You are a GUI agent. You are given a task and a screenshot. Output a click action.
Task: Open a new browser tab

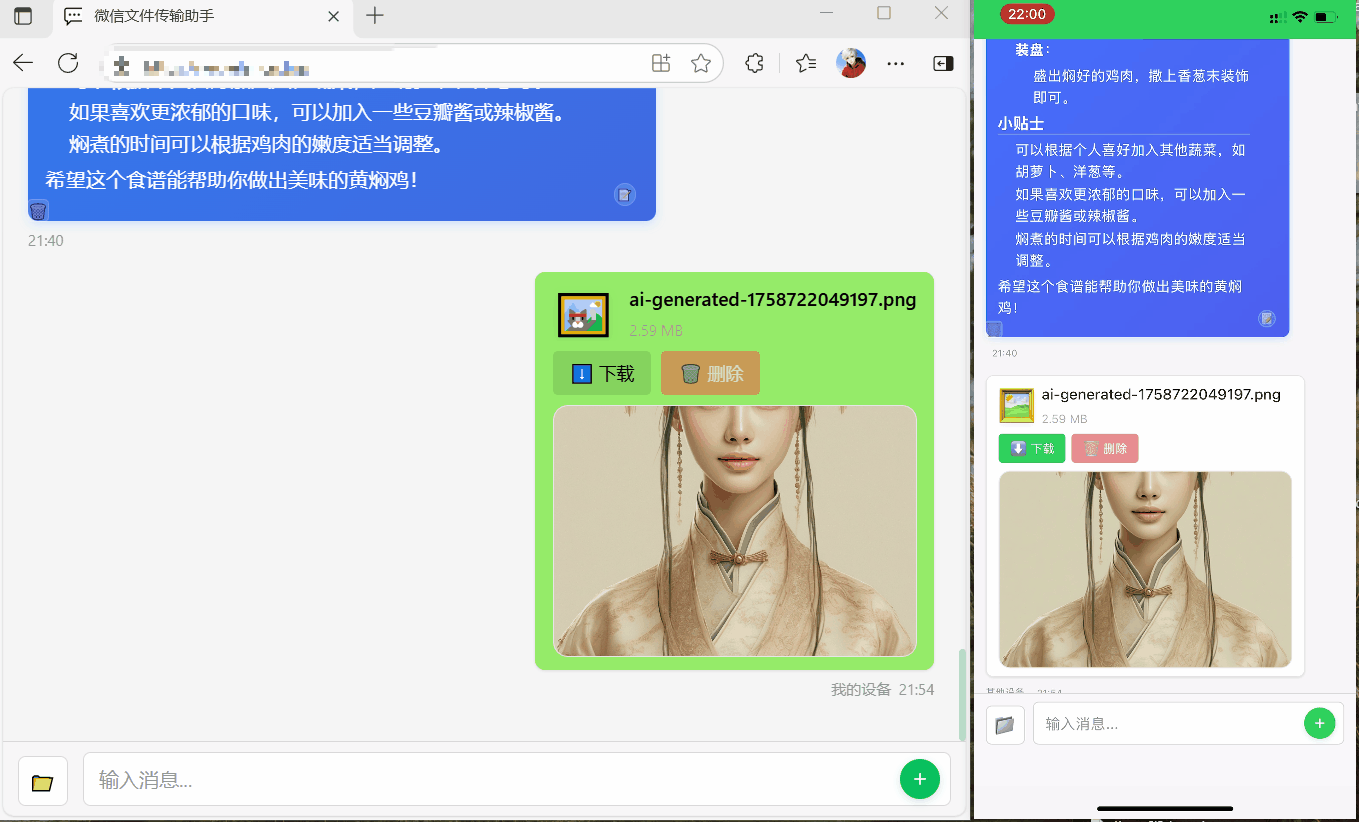375,16
